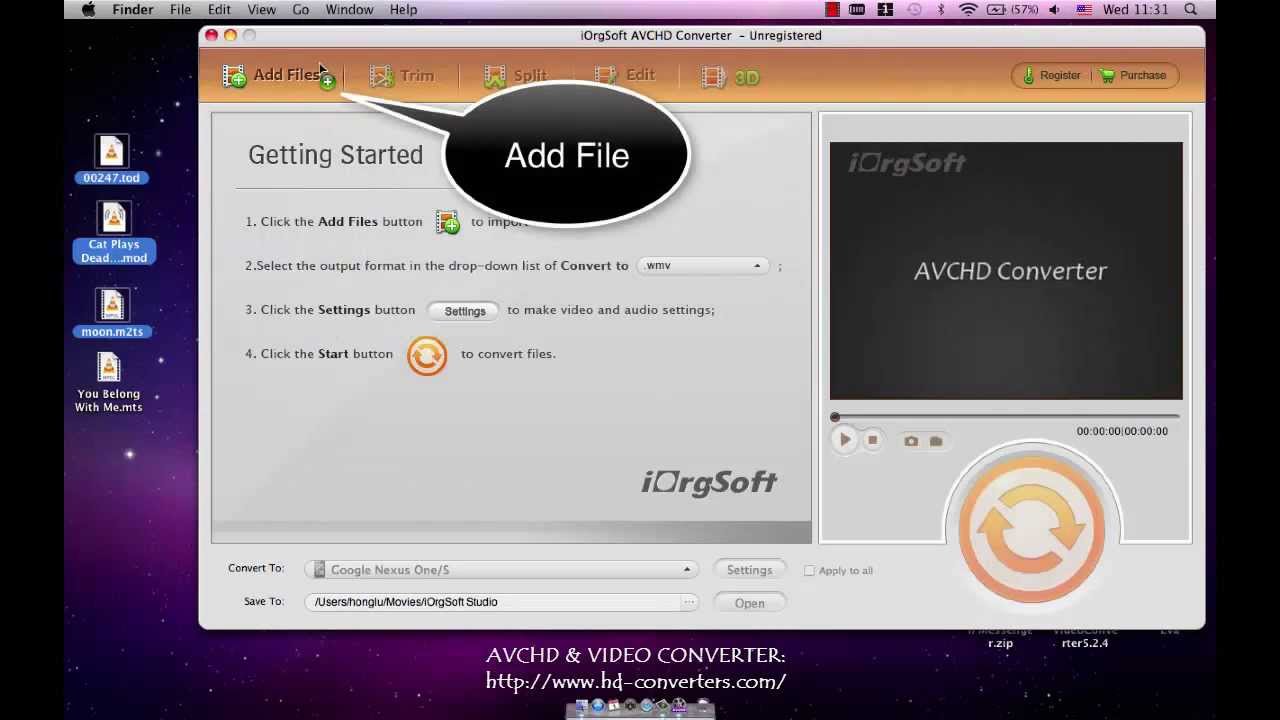Open the View menu
The image size is (1280, 720).
click(261, 10)
